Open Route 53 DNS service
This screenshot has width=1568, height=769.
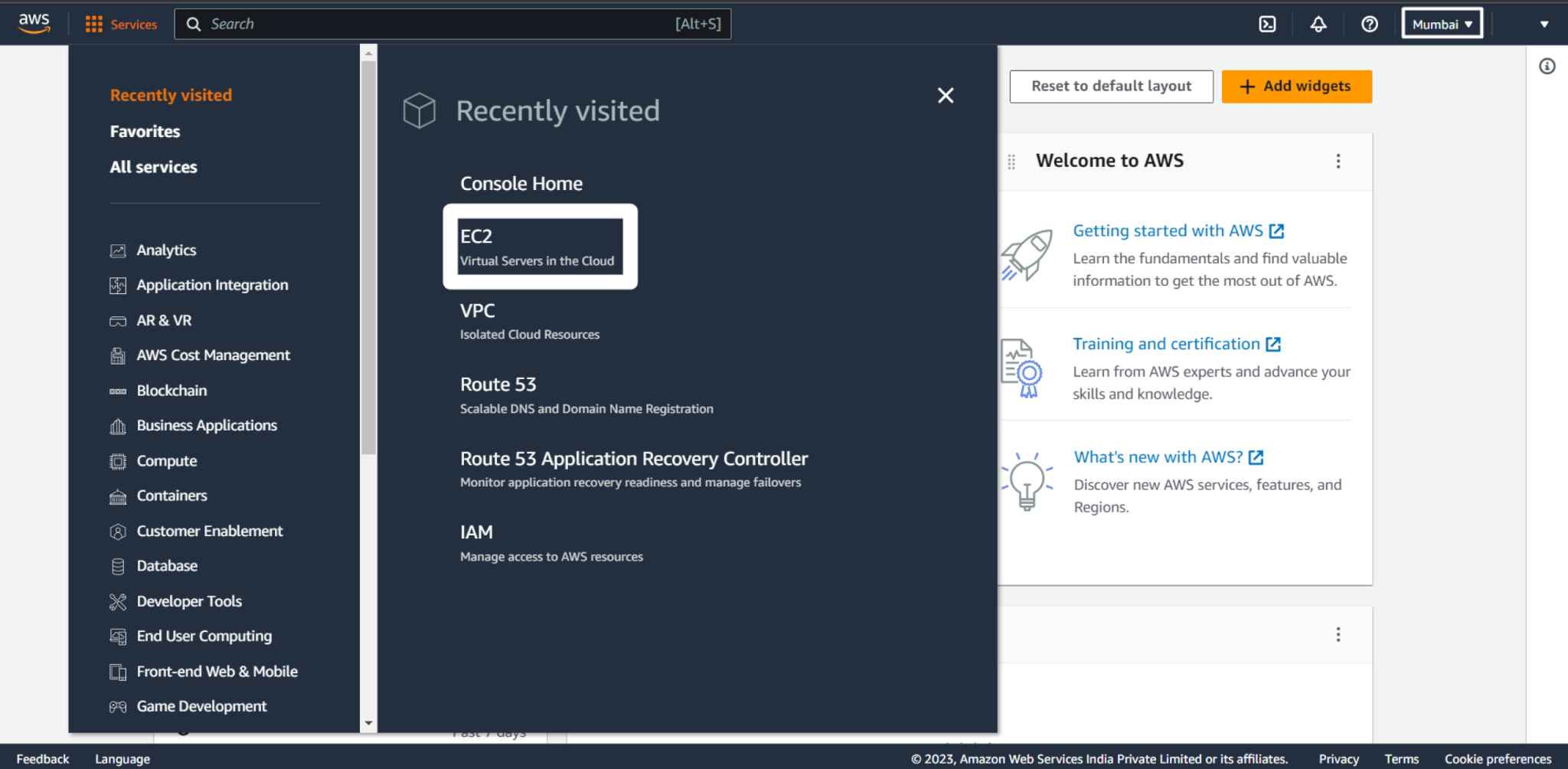pyautogui.click(x=586, y=395)
